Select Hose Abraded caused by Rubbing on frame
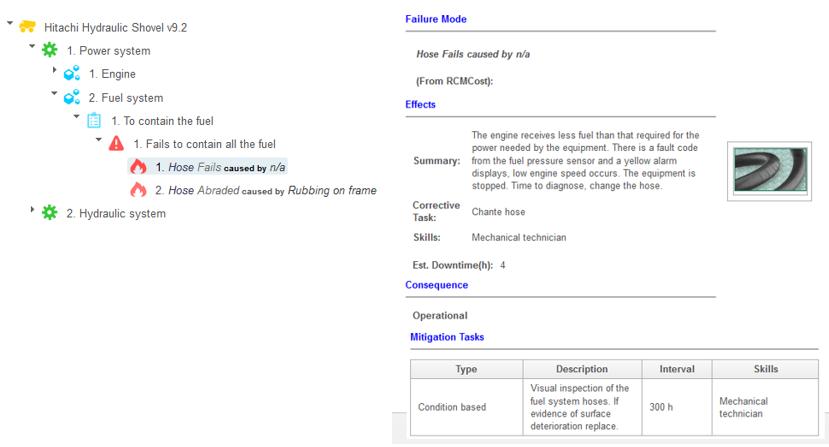Viewport: 829px width, 447px height. [x=265, y=190]
